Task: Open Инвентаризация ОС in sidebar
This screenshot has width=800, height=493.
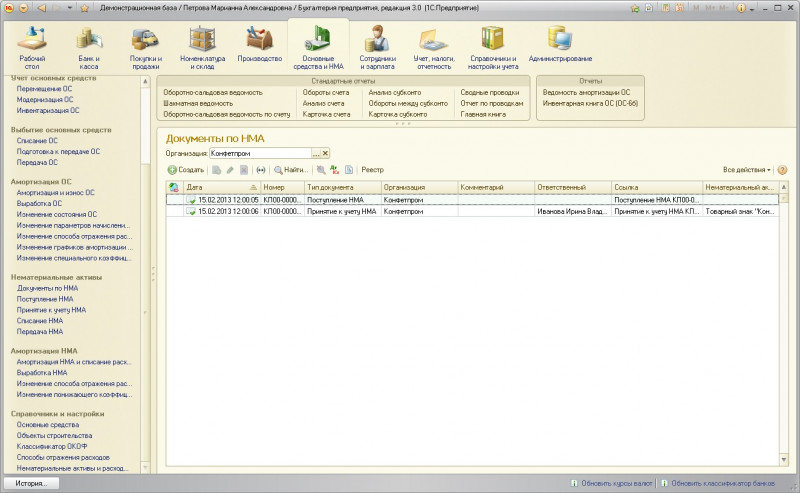Action: click(48, 110)
